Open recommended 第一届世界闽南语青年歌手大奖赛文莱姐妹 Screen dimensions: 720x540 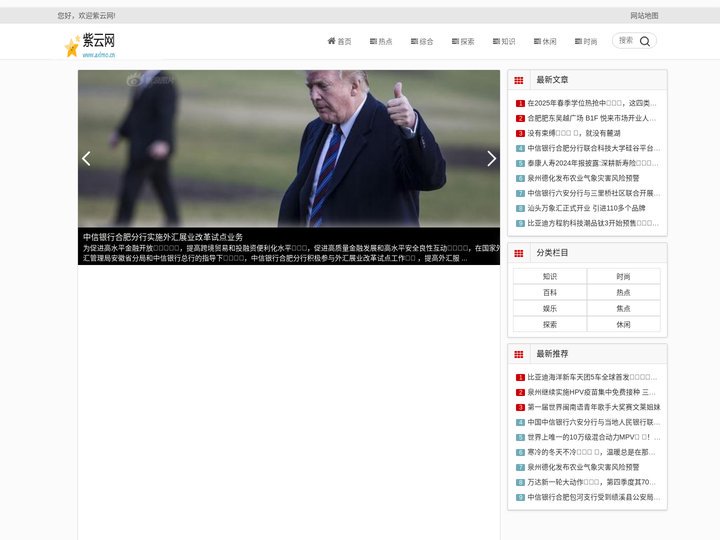click(594, 407)
